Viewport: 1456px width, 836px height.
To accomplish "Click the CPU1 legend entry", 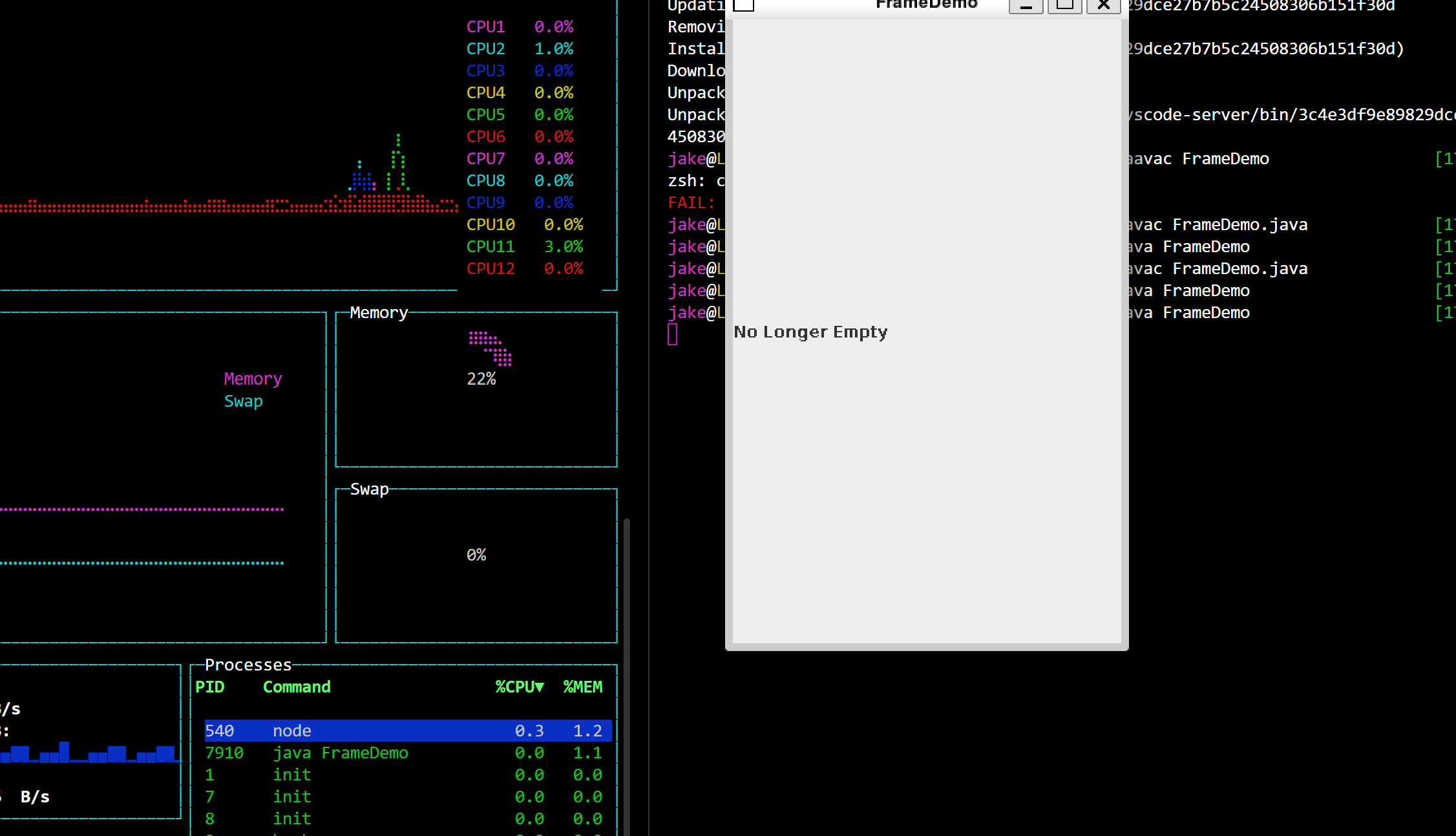I will coord(520,27).
